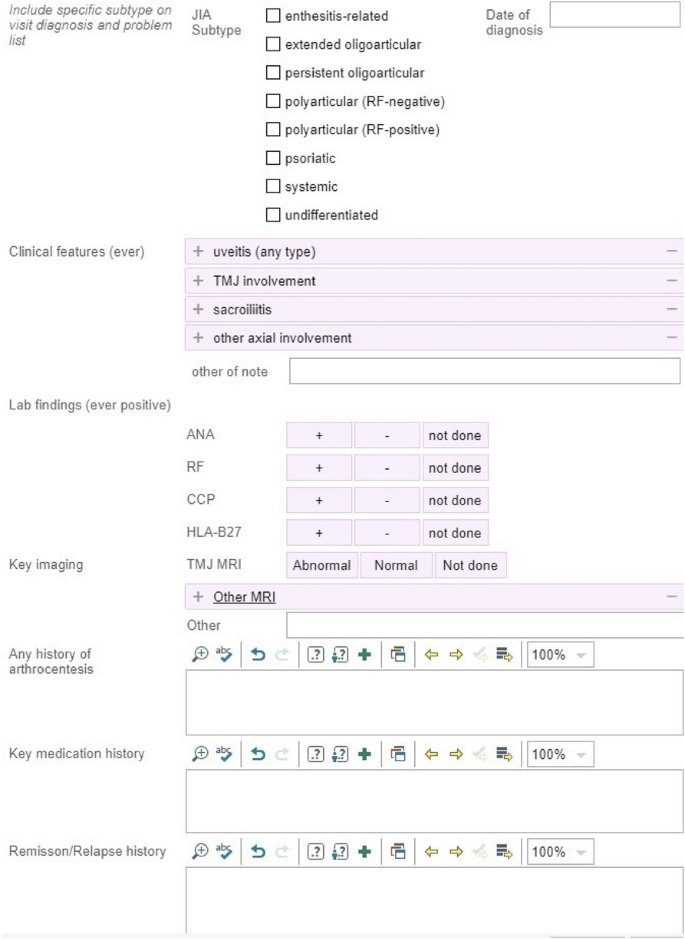Click green plus icon in Key medication toolbar

click(364, 753)
